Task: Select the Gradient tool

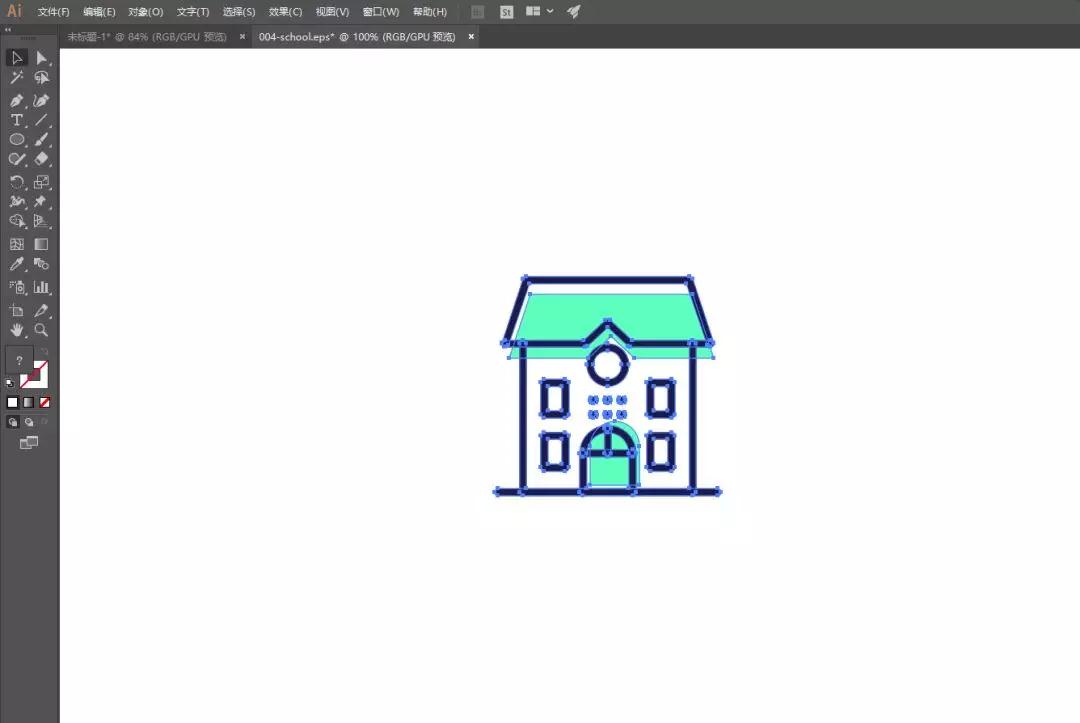Action: 41,244
